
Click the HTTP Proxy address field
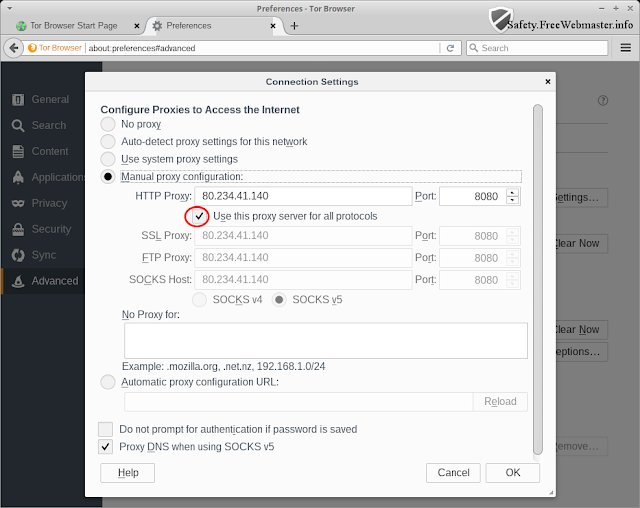[x=303, y=196]
